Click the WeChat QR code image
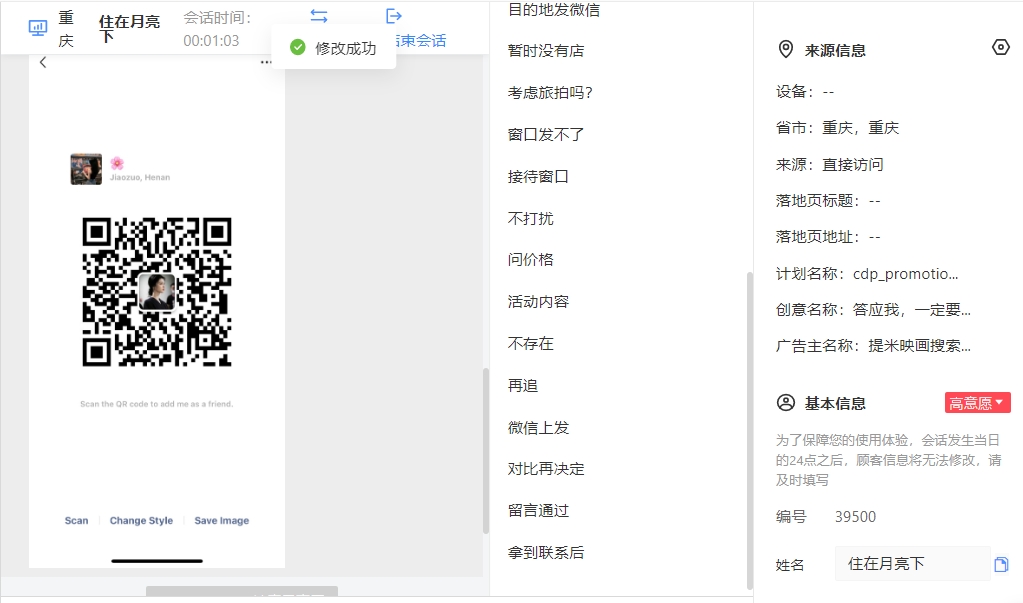This screenshot has height=603, width=1023. [x=157, y=292]
